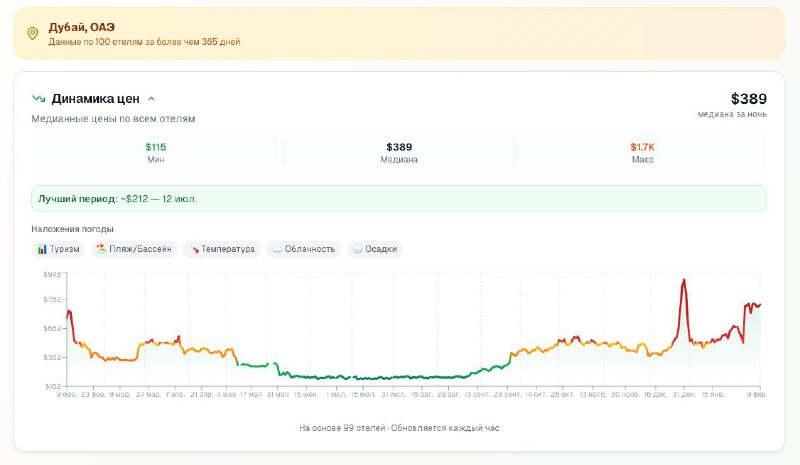Image resolution: width=800 pixels, height=465 pixels.
Task: Click the Лучший период green banner
Action: pyautogui.click(x=399, y=198)
